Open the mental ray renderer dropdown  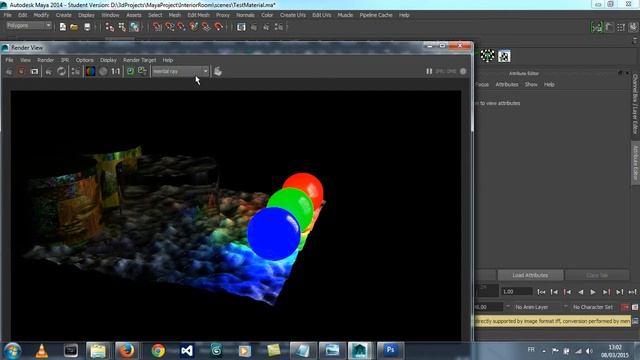pos(180,71)
